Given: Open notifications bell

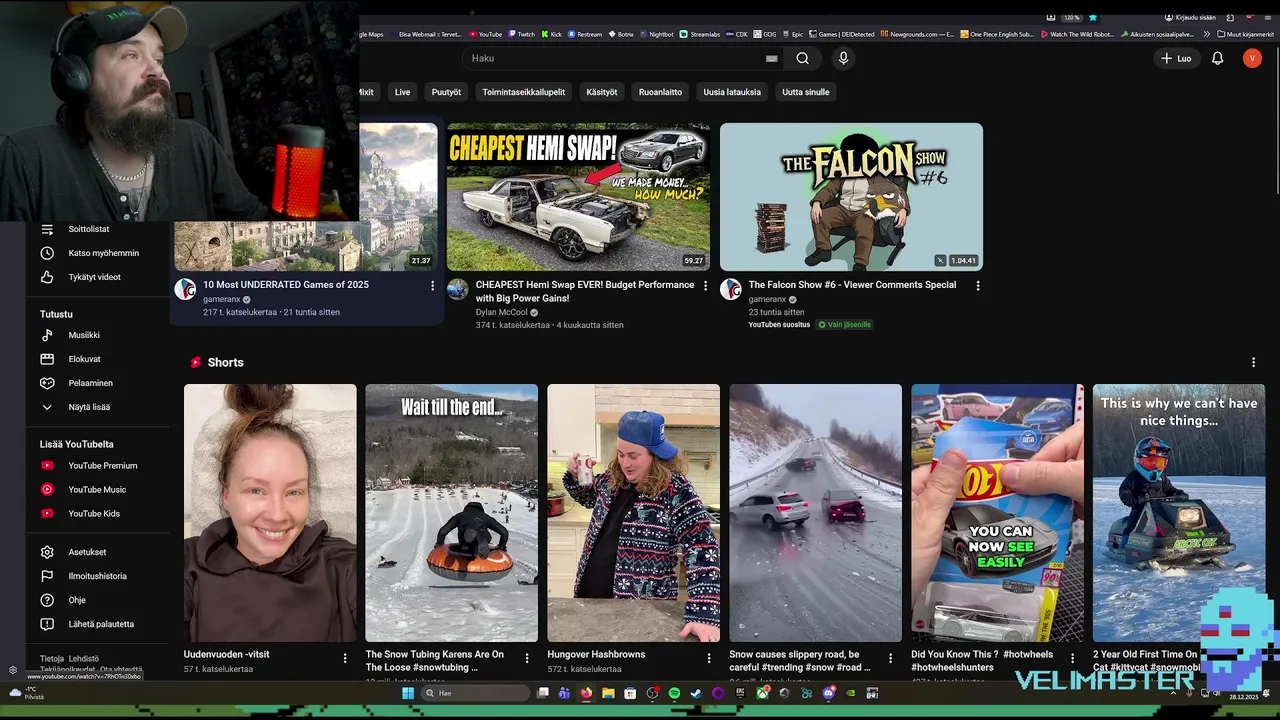Looking at the screenshot, I should point(1217,59).
